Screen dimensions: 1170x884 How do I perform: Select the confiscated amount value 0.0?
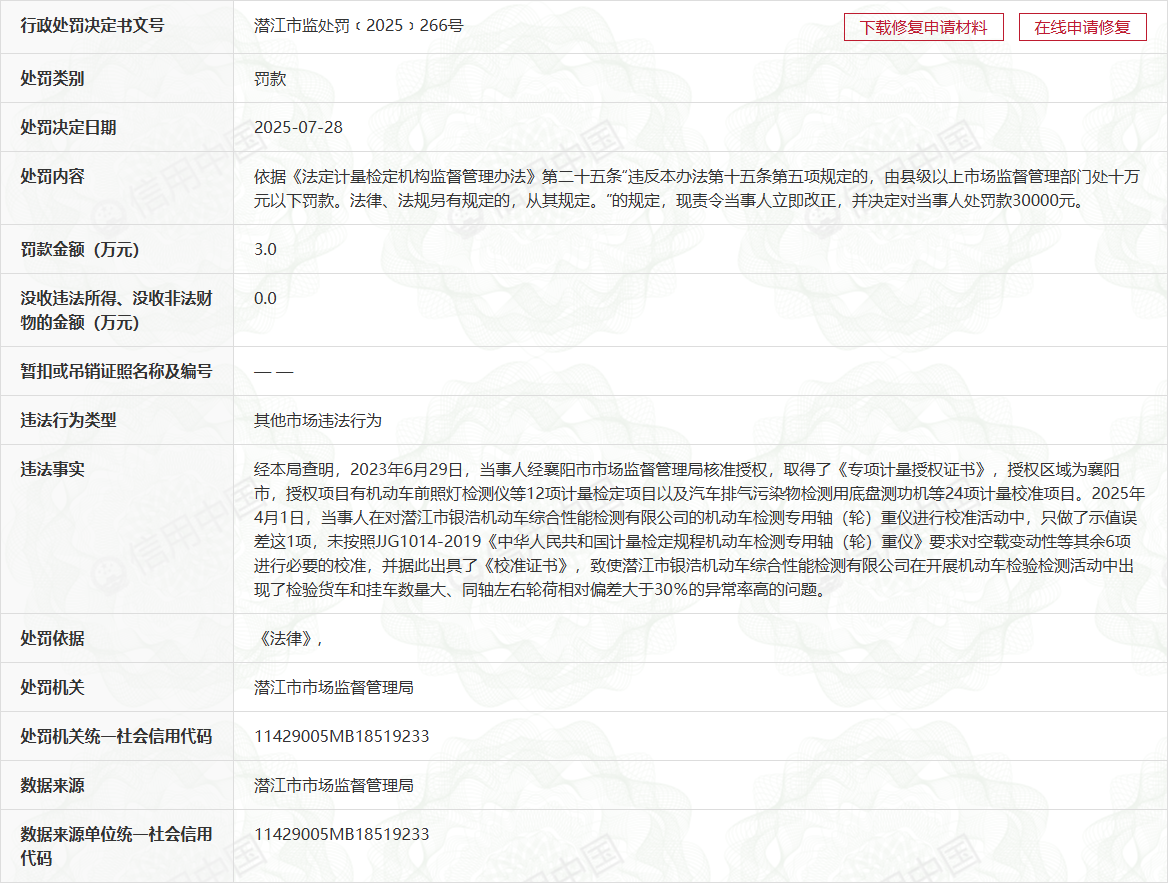tap(265, 298)
